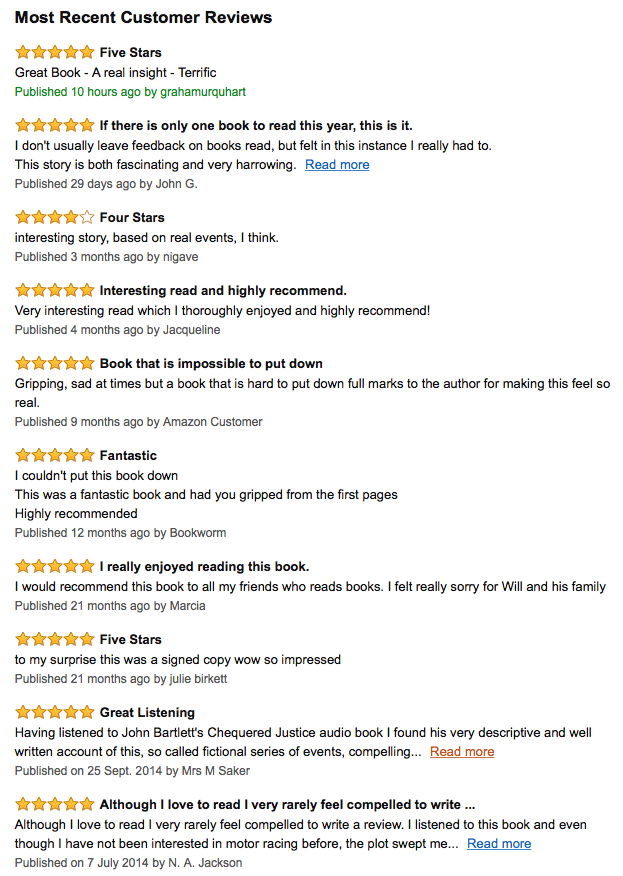Click the five-star rating of John G.'s review
Image resolution: width=623 pixels, height=876 pixels.
coord(55,126)
